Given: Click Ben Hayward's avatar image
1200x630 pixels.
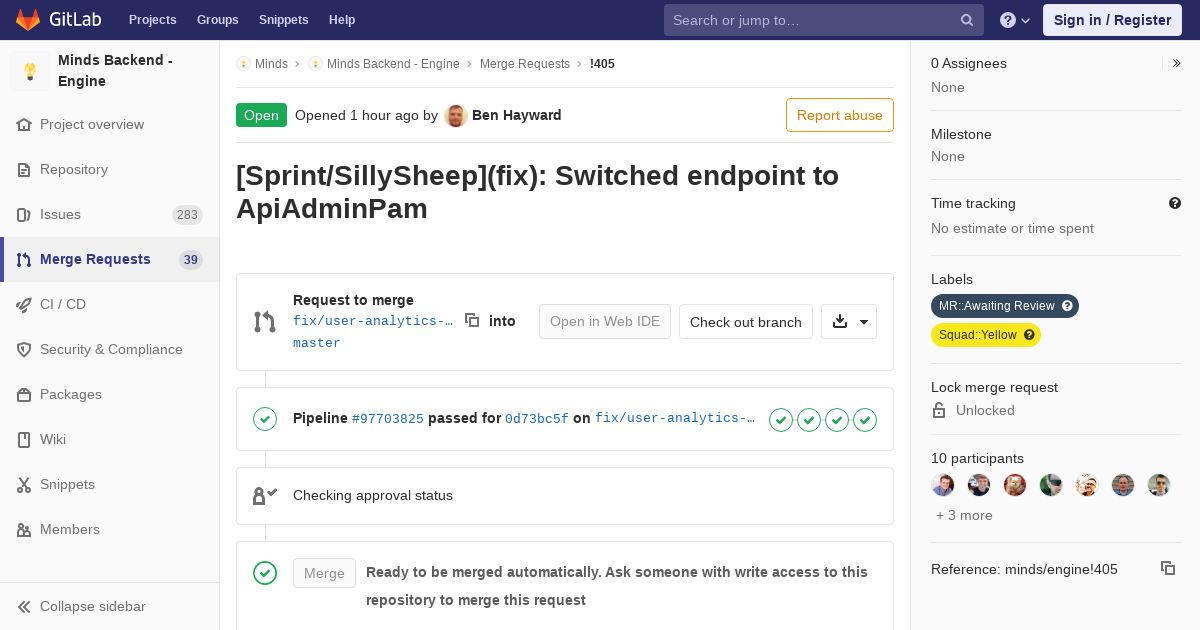Looking at the screenshot, I should [456, 115].
